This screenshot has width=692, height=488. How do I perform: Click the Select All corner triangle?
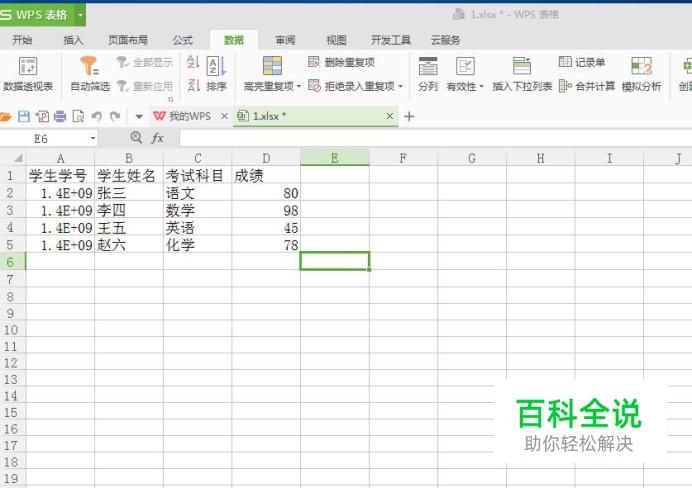pyautogui.click(x=18, y=158)
